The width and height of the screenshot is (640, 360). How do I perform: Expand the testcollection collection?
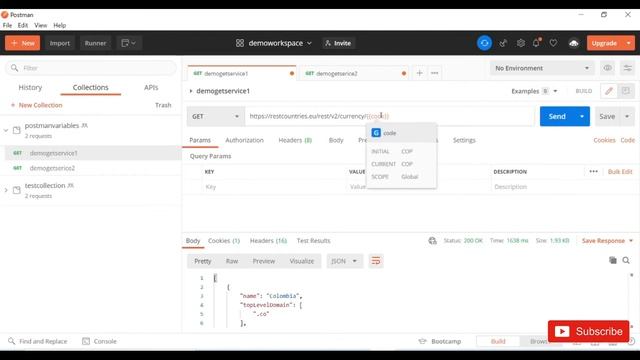coord(6,190)
